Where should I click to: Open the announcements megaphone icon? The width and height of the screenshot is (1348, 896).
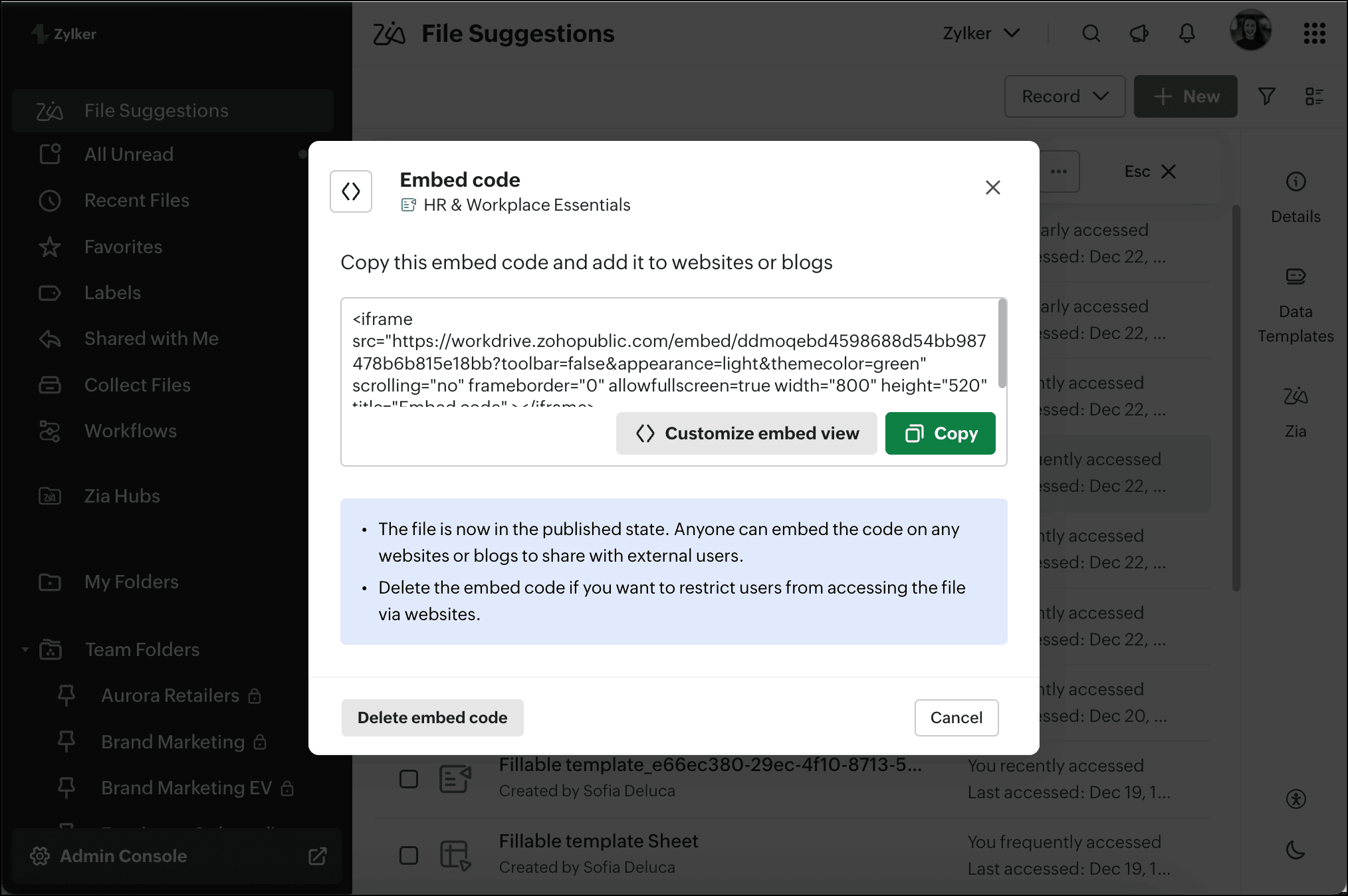(1139, 33)
